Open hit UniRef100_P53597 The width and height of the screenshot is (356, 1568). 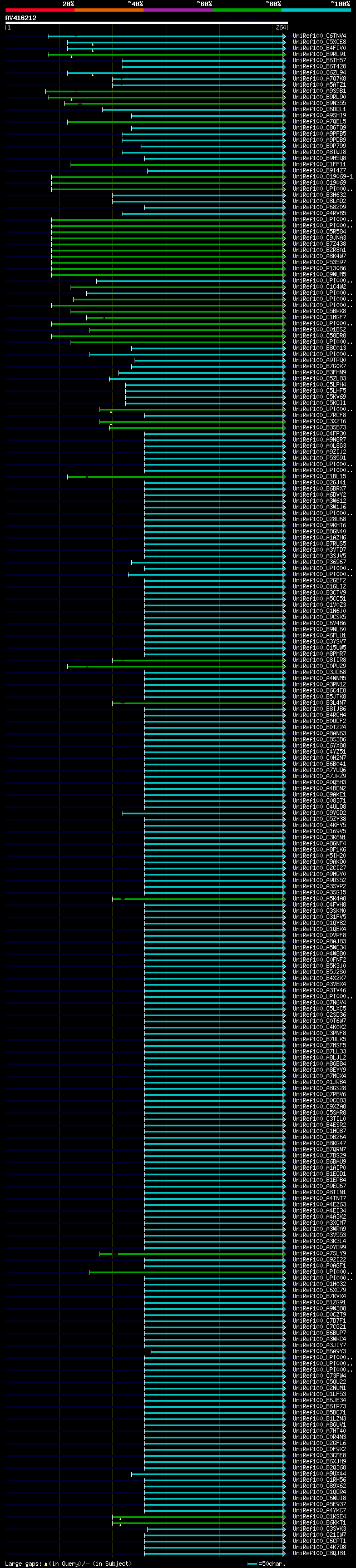point(319,263)
